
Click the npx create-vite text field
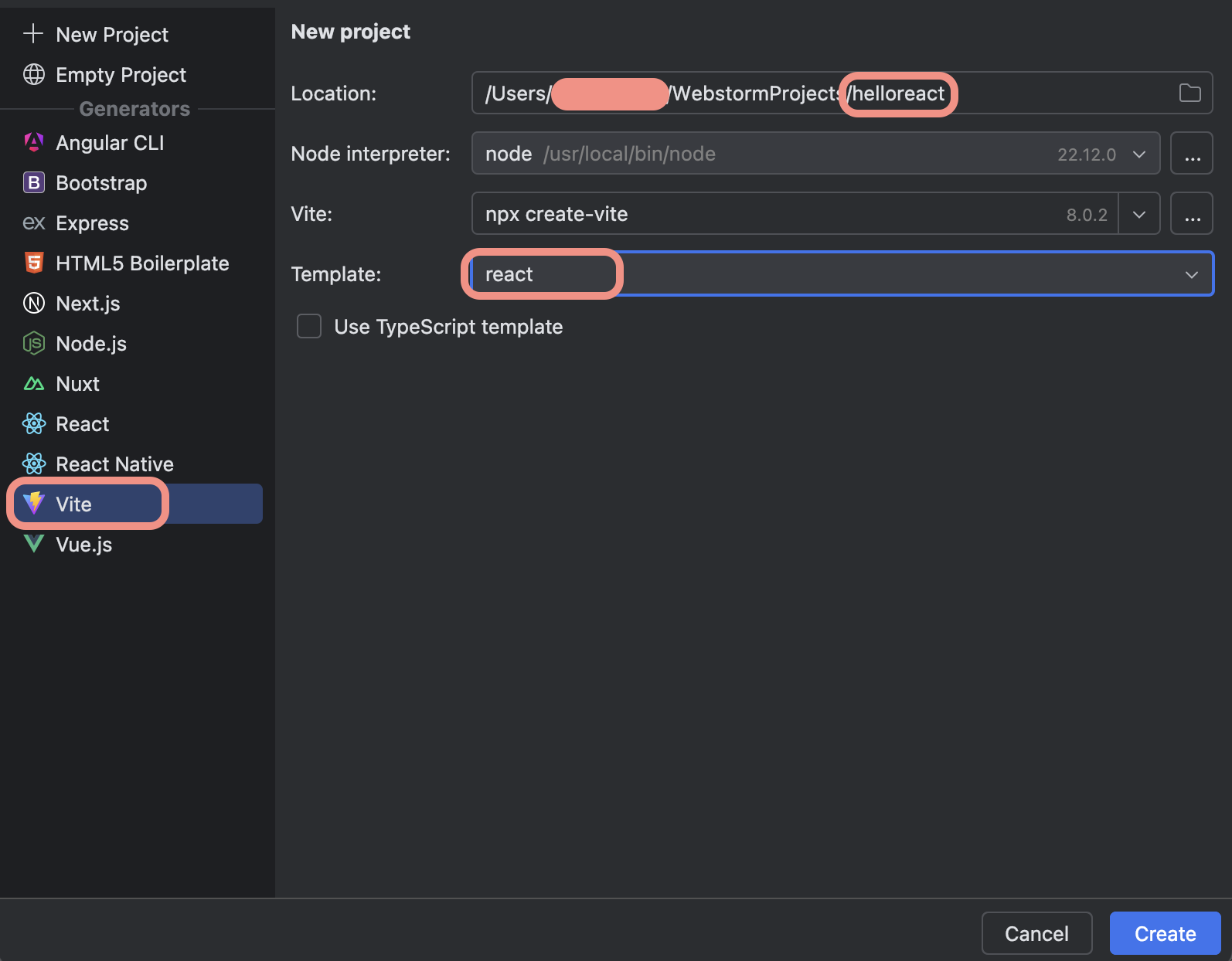point(795,214)
